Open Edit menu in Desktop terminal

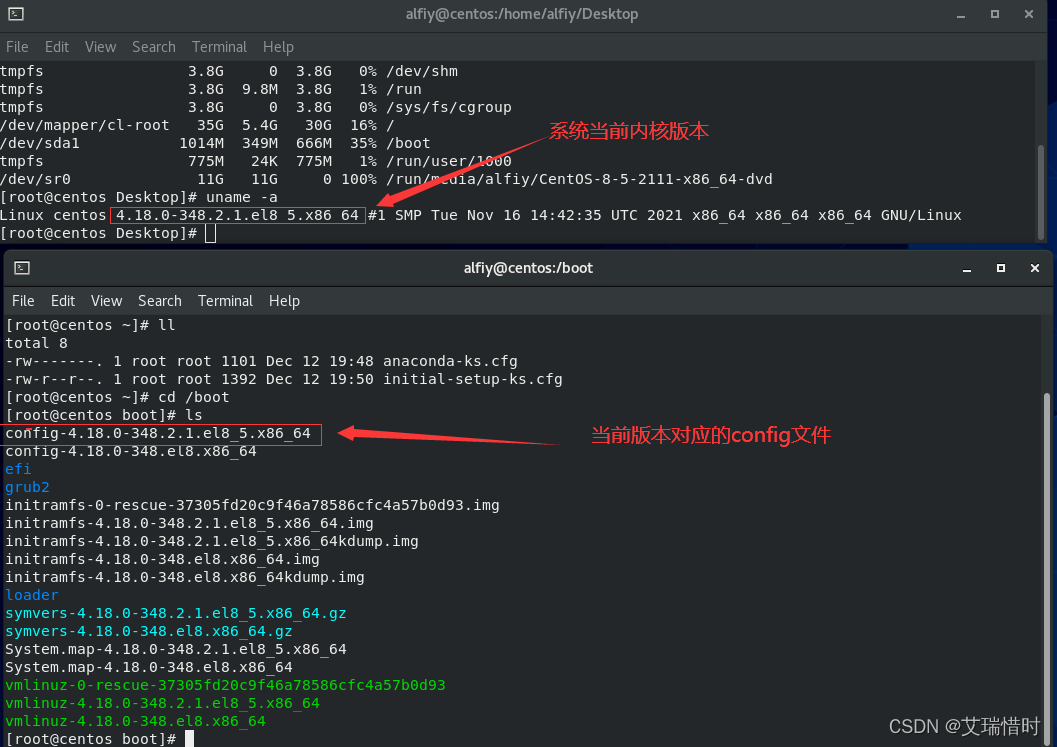pyautogui.click(x=57, y=47)
